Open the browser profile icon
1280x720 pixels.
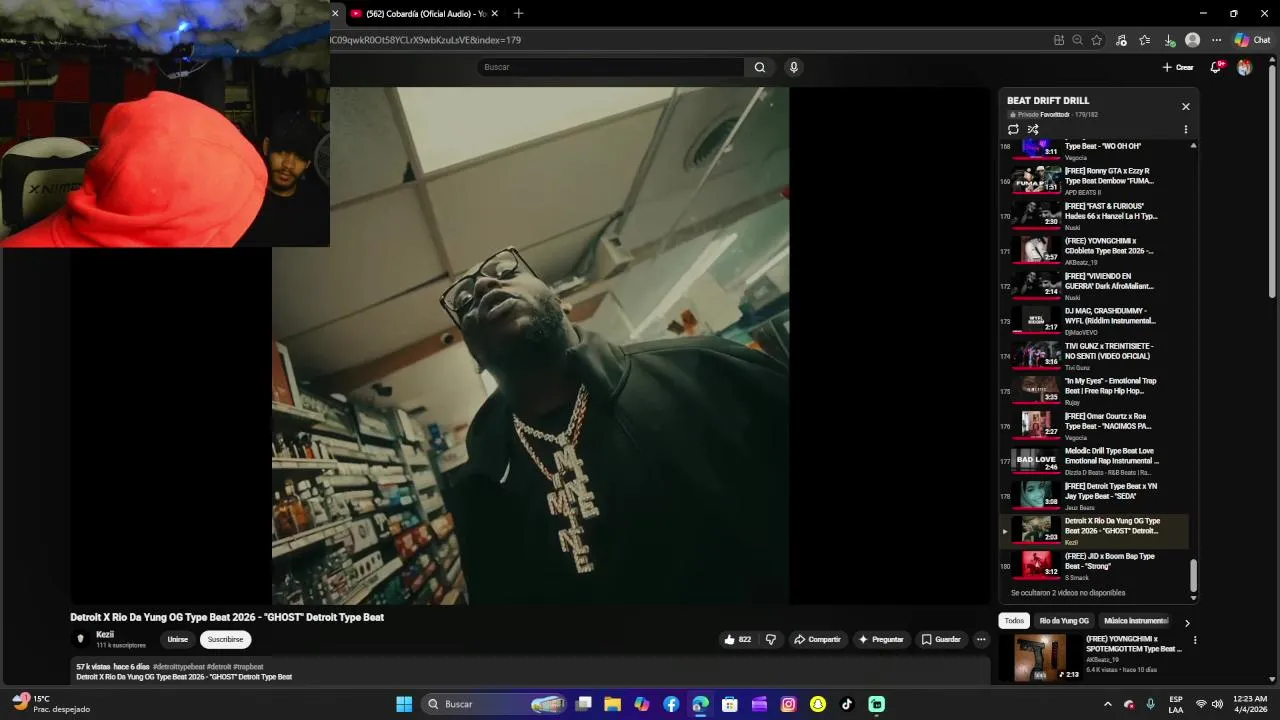pos(1192,40)
